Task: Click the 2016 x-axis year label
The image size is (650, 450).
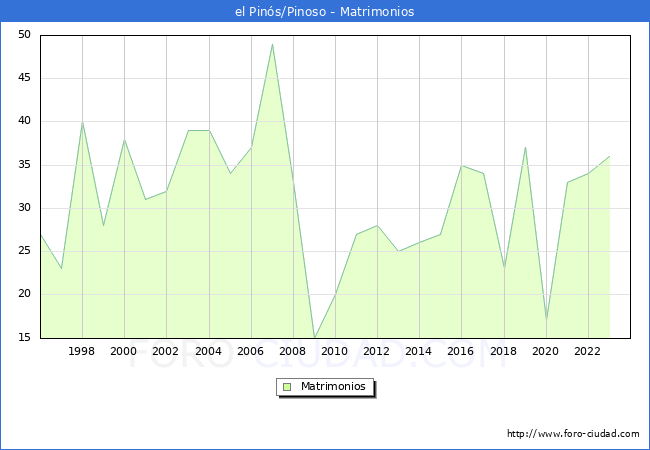Action: pyautogui.click(x=461, y=351)
